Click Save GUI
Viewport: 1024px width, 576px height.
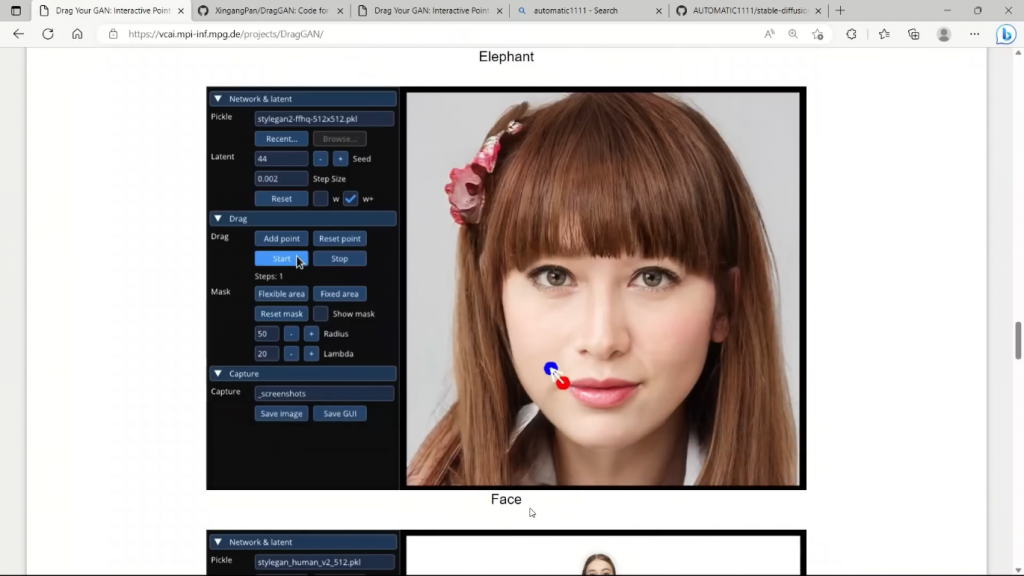coord(340,413)
